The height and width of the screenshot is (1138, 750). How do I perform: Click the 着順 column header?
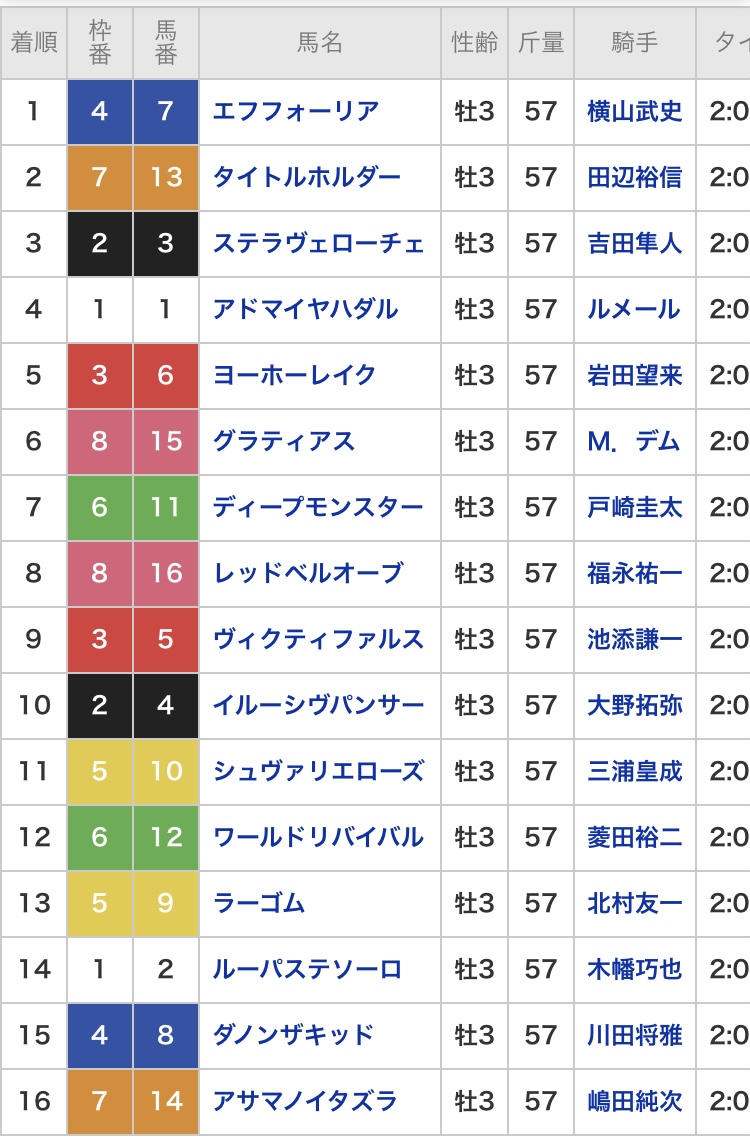[x=33, y=43]
